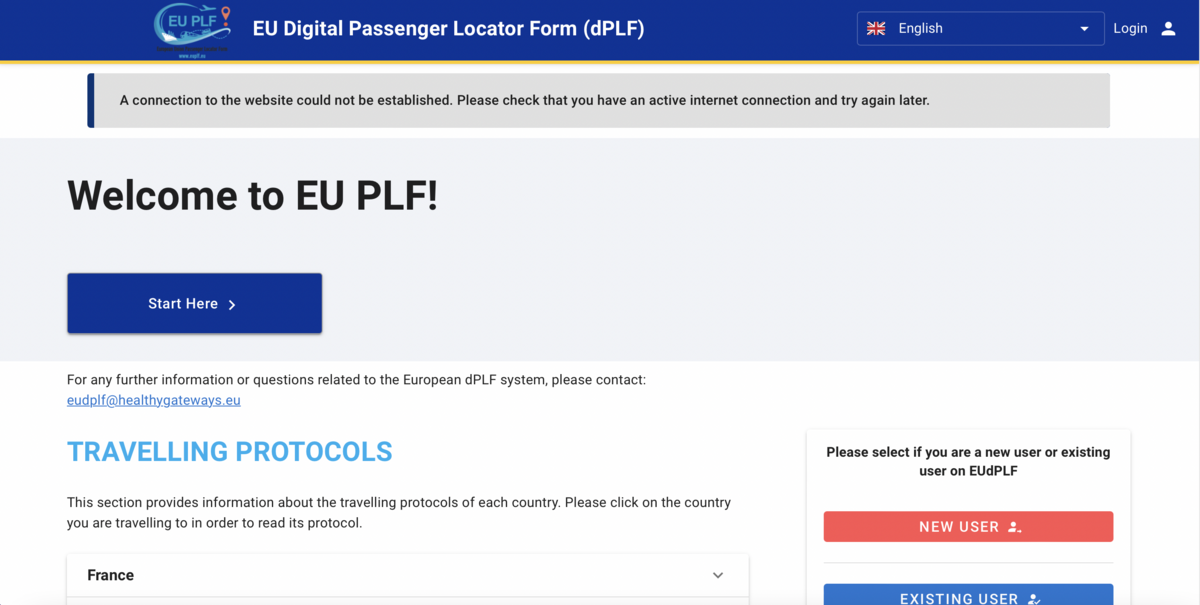Click the EU PLF logo

pyautogui.click(x=193, y=31)
